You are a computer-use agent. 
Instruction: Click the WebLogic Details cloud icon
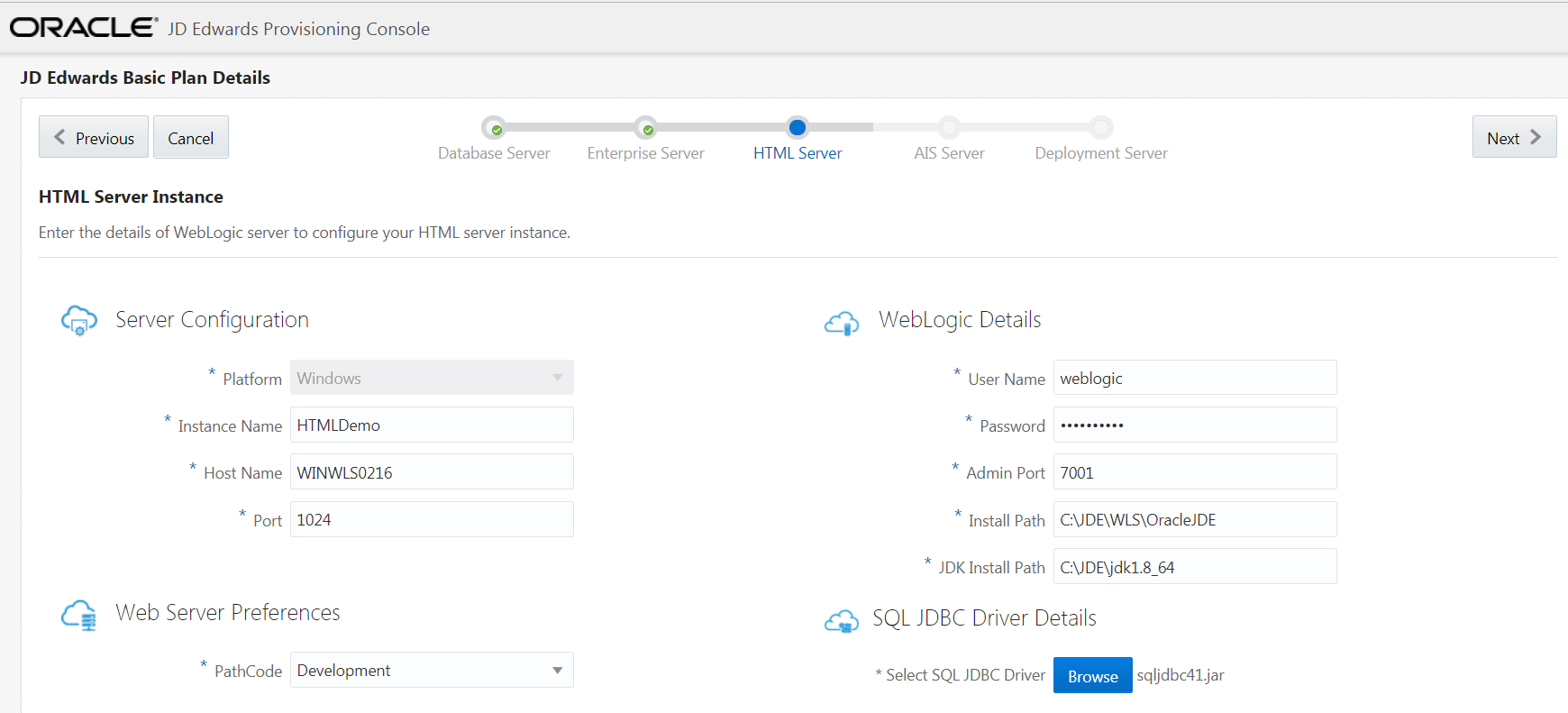pyautogui.click(x=842, y=323)
